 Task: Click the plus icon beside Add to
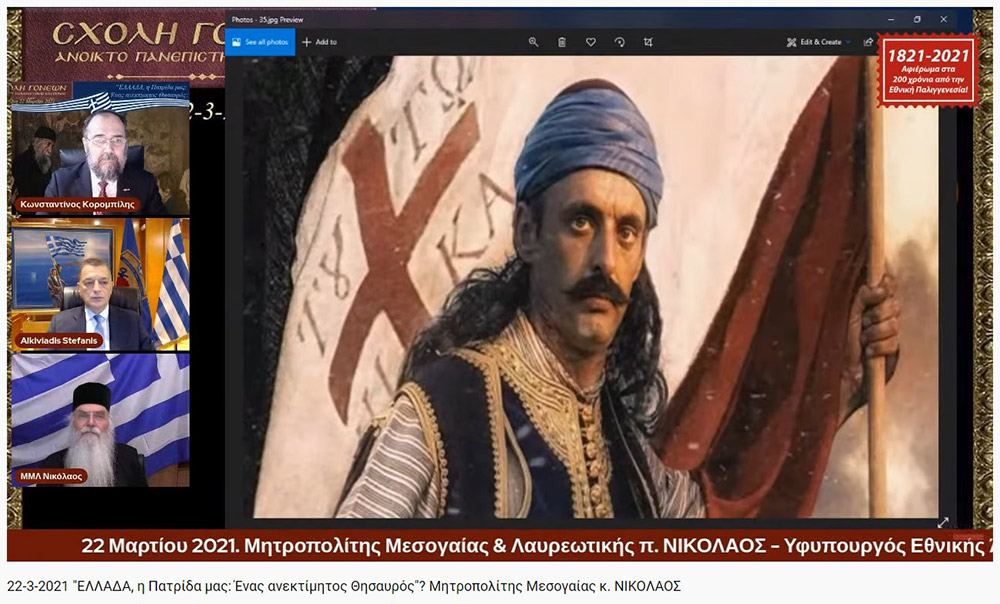pos(307,42)
